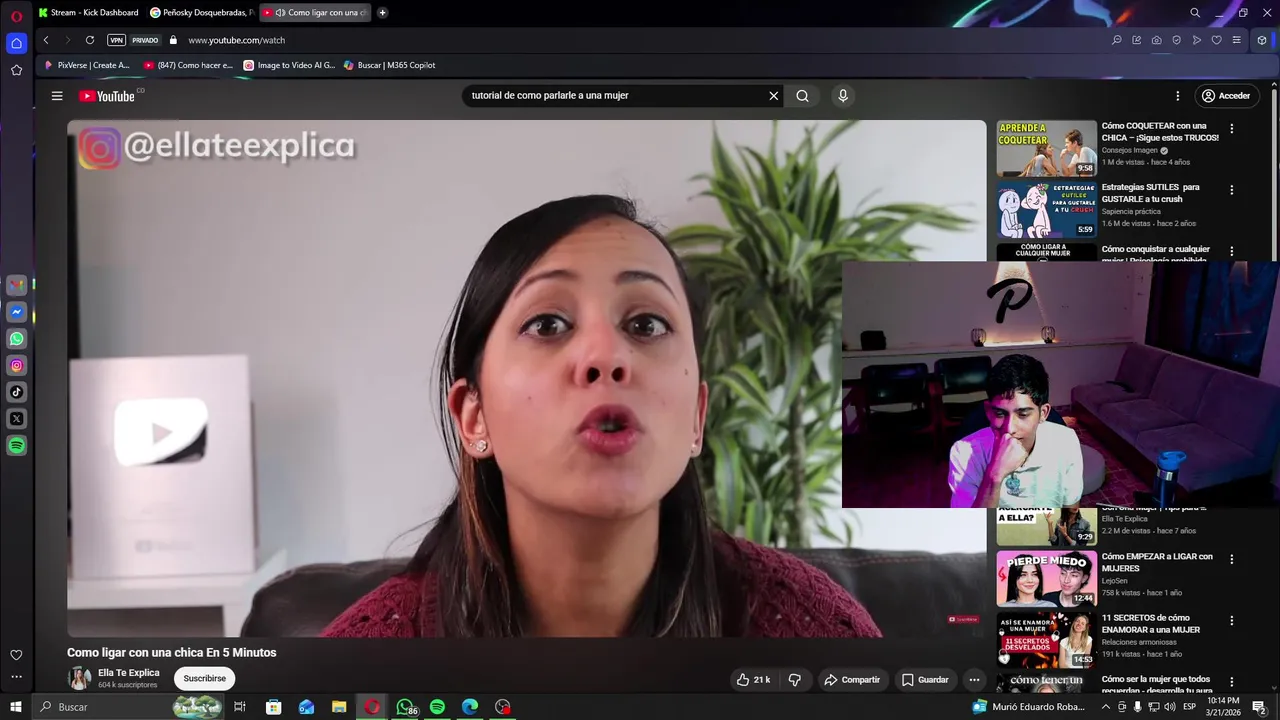Go back to previous page
Screen dimensions: 1280x720
pos(46,40)
